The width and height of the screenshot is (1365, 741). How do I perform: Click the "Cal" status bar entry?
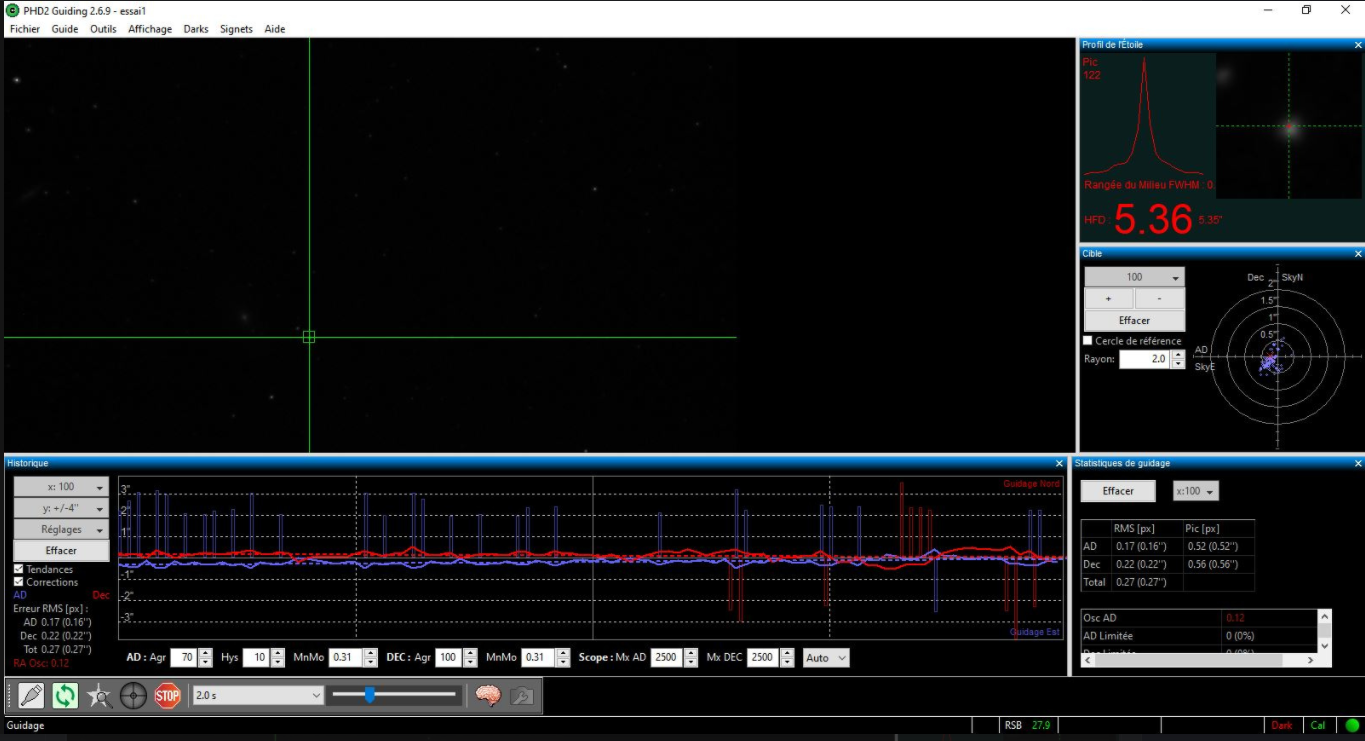click(x=1318, y=725)
